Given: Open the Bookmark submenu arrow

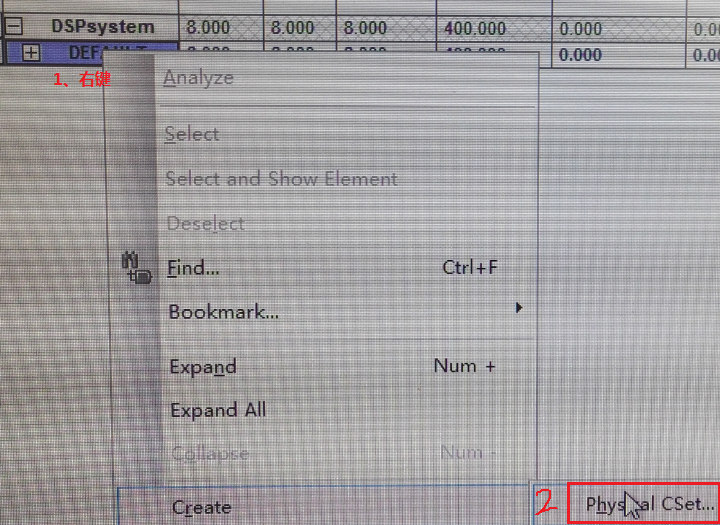Looking at the screenshot, I should click(x=519, y=308).
